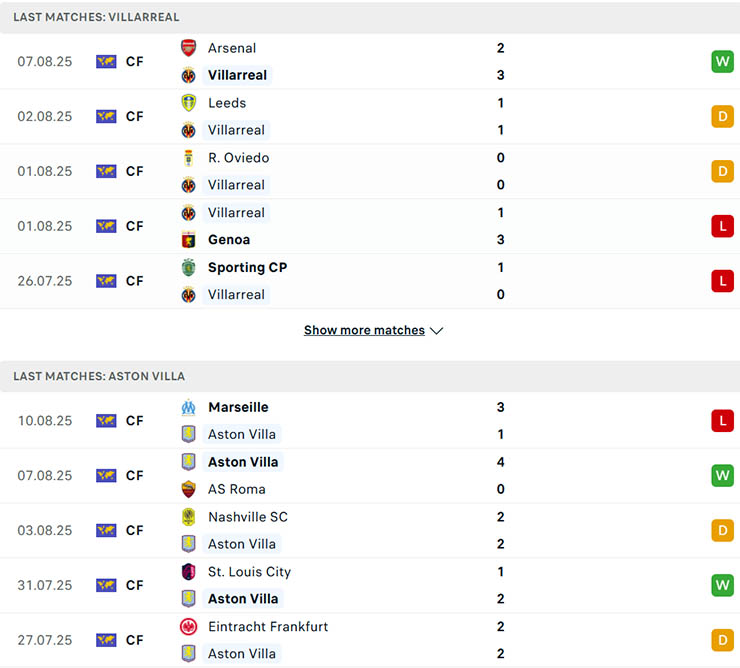Click the red L badge for Marseille match
Viewport: 740px width, 668px height.
(722, 421)
